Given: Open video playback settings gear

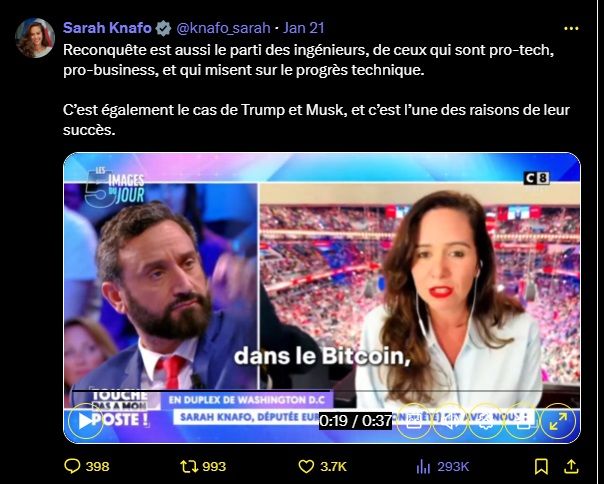Looking at the screenshot, I should [x=486, y=421].
